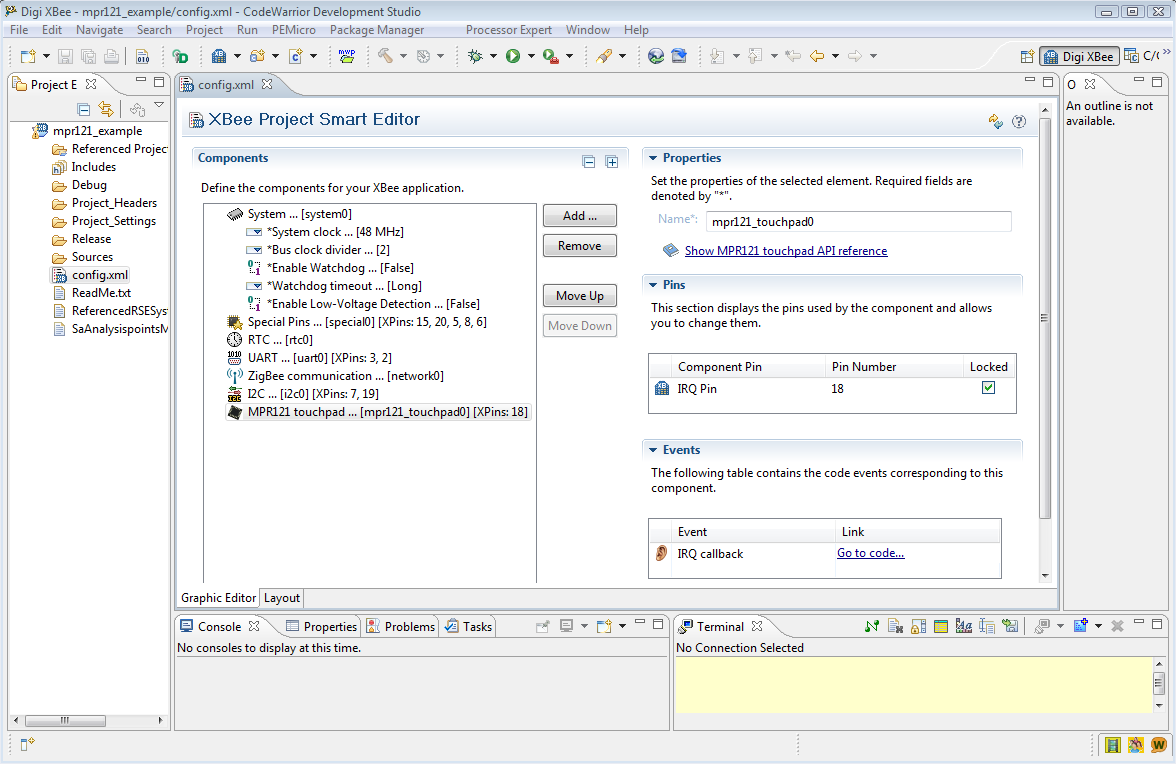The width and height of the screenshot is (1176, 764).
Task: Open the Show MPR121 touchpad API reference link
Action: tap(786, 250)
